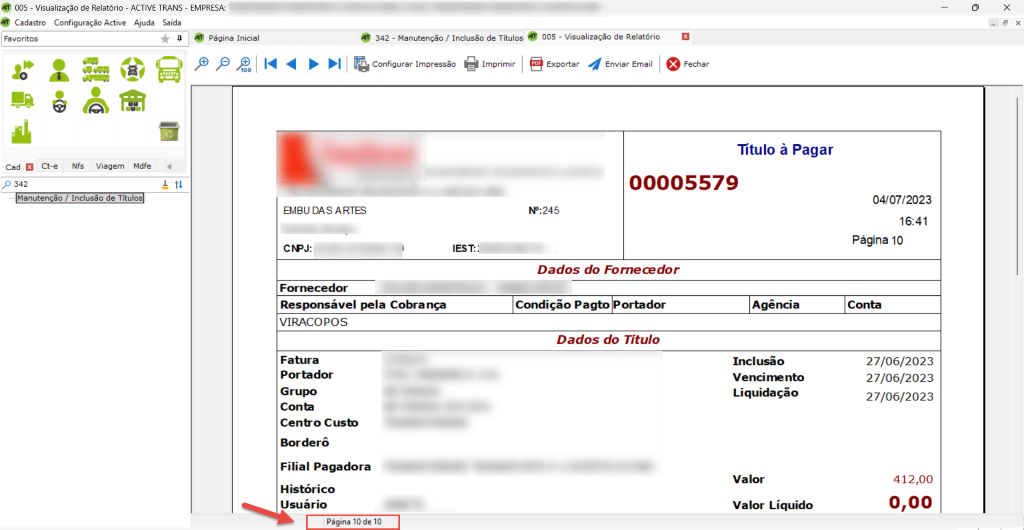Click the report date 04/07/2023
Screen dimensions: 1024x530
click(901, 199)
